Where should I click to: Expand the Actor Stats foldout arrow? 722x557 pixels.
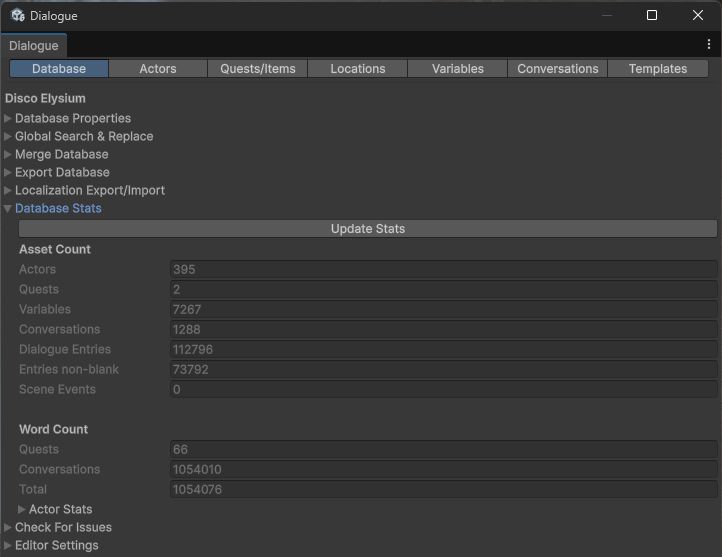pos(22,509)
